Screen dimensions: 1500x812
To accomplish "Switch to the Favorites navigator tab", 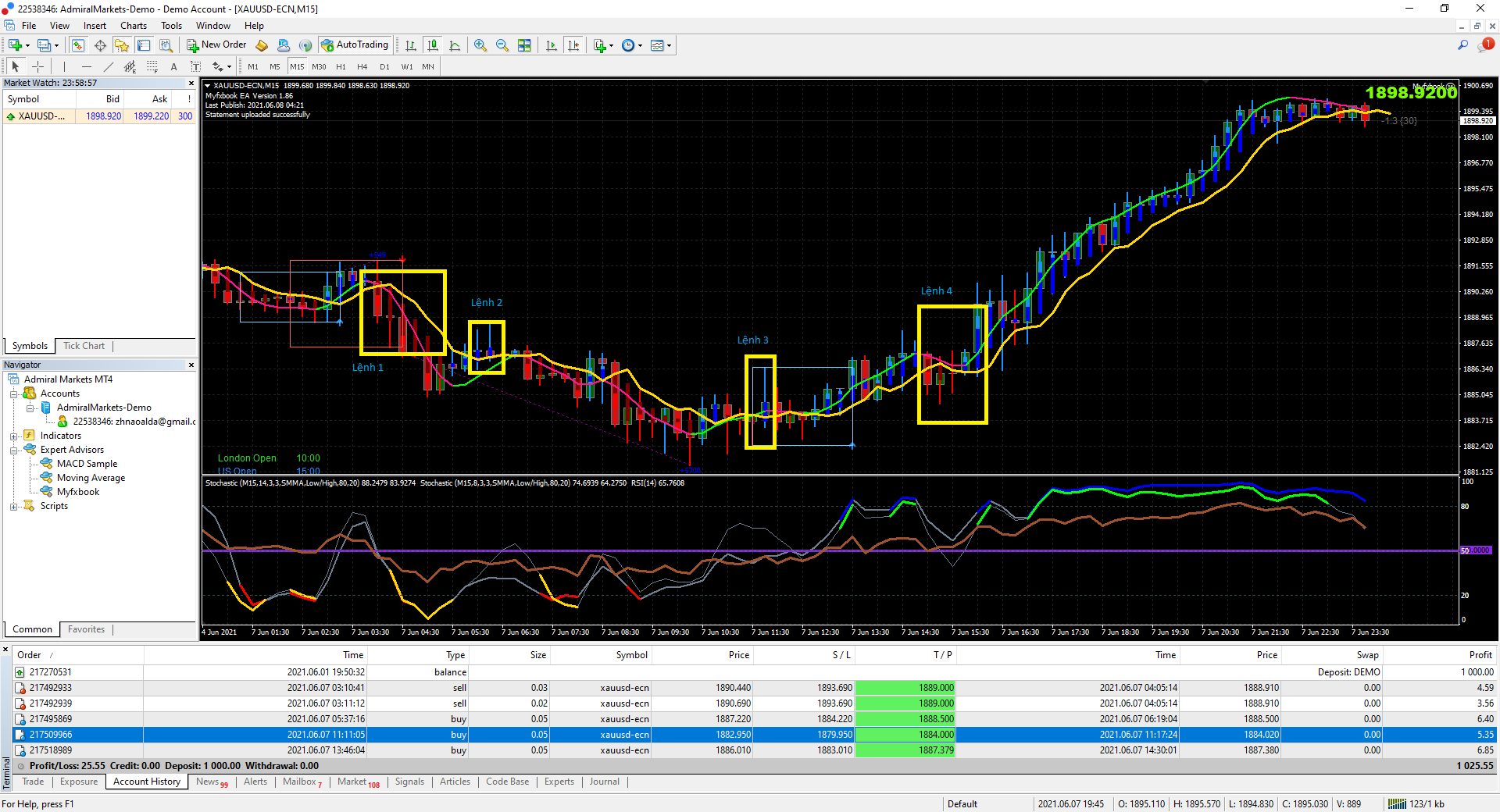I will (86, 629).
